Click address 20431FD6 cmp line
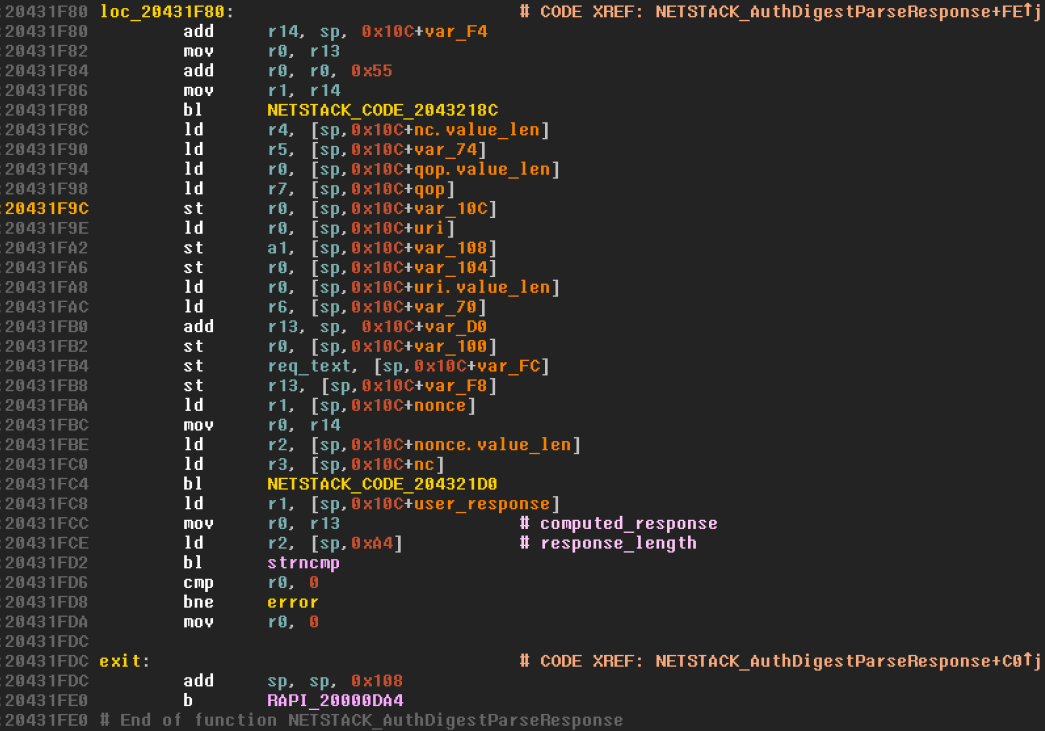 [x=47, y=582]
